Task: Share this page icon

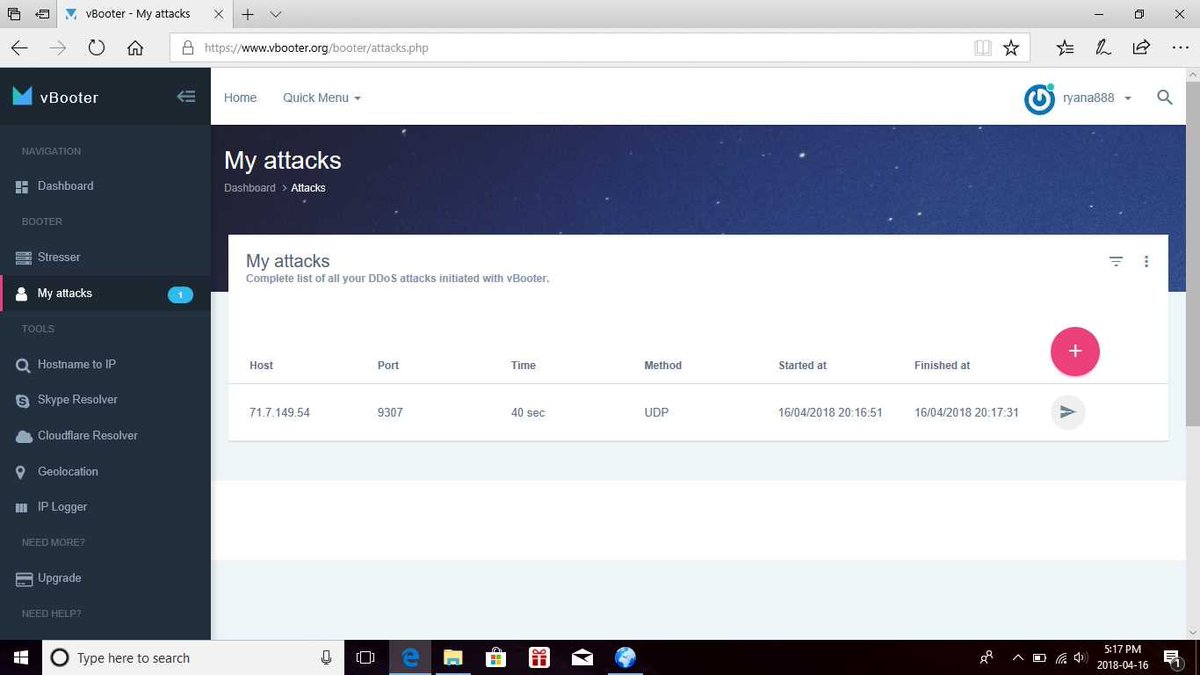Action: 1141,47
